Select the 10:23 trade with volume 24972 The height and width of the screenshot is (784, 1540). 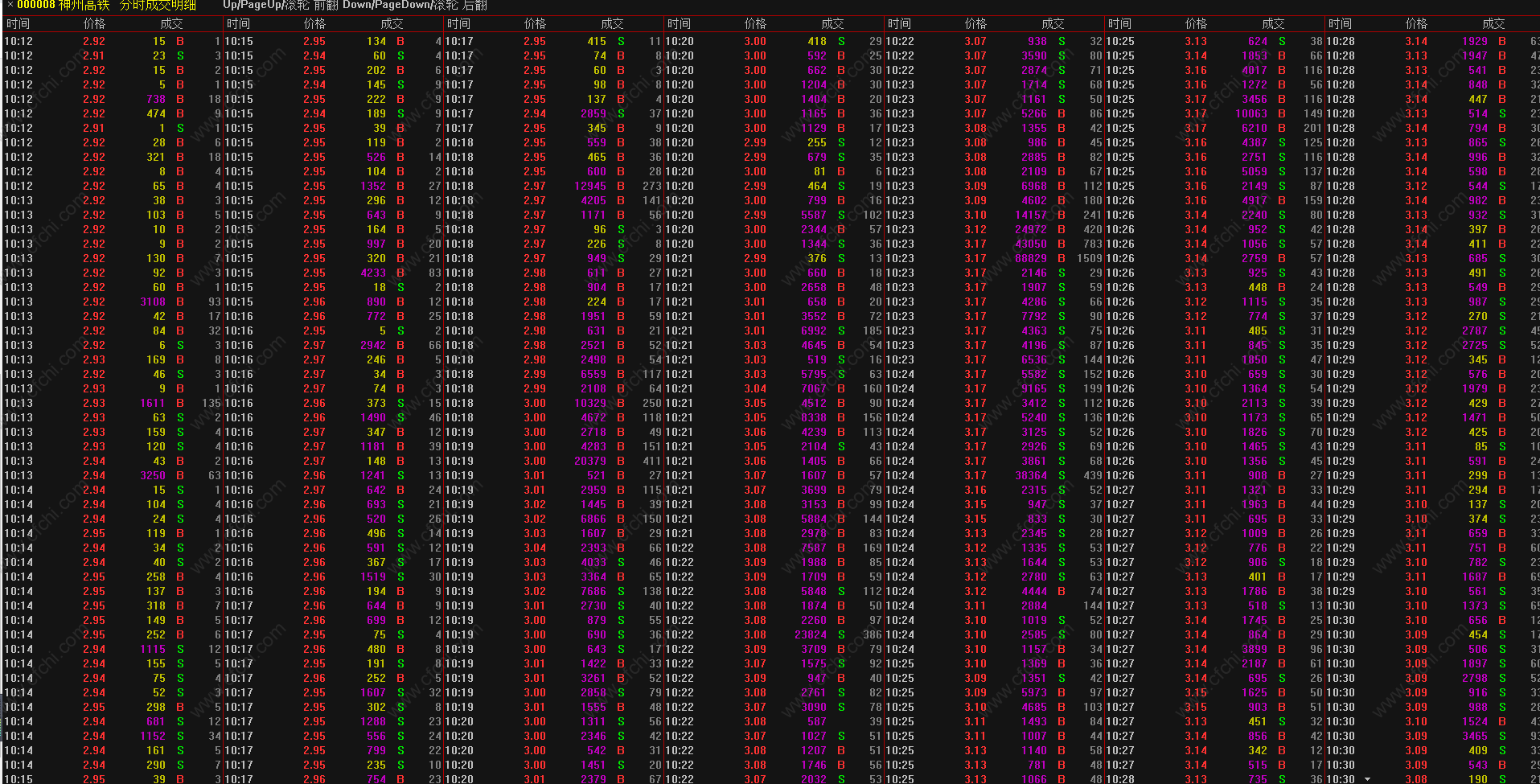click(1031, 229)
